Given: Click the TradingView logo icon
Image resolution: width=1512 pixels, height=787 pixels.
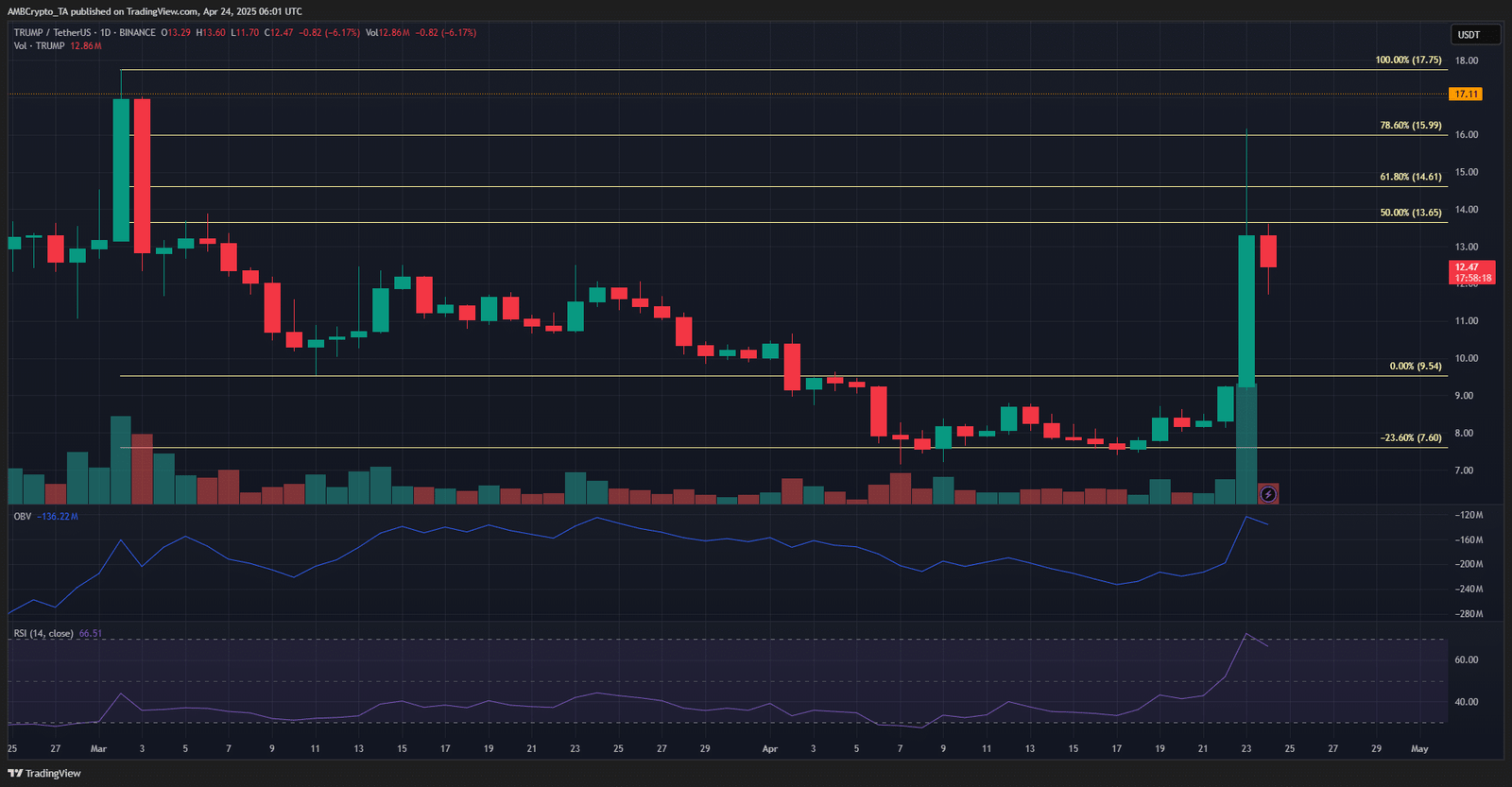Looking at the screenshot, I should (x=14, y=773).
